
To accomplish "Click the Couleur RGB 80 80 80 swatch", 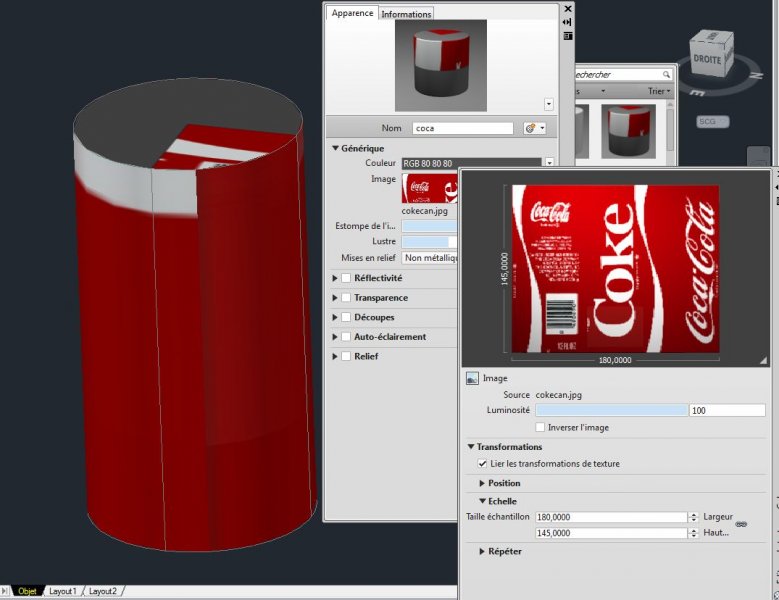I will [x=471, y=163].
